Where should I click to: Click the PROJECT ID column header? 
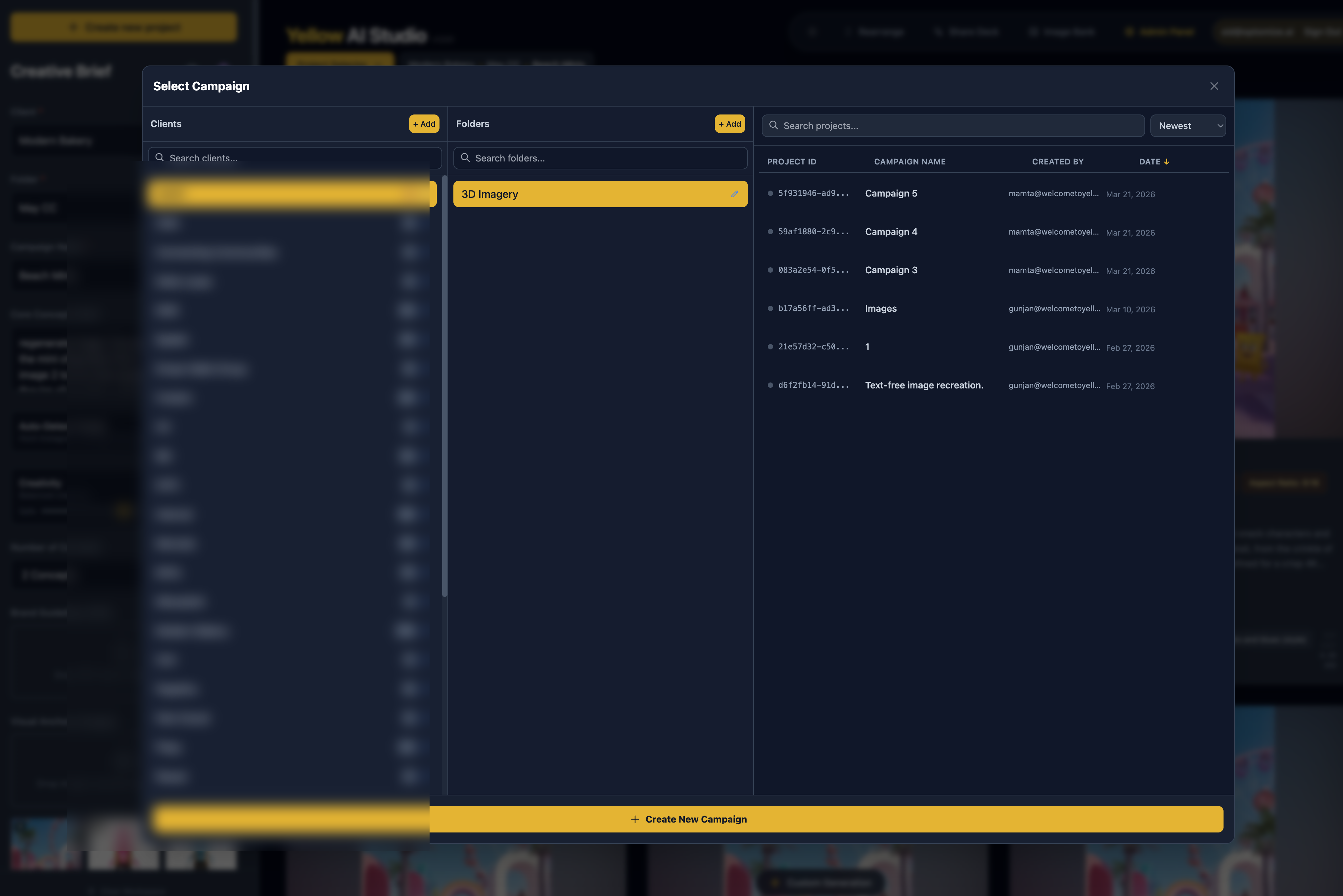pos(792,162)
